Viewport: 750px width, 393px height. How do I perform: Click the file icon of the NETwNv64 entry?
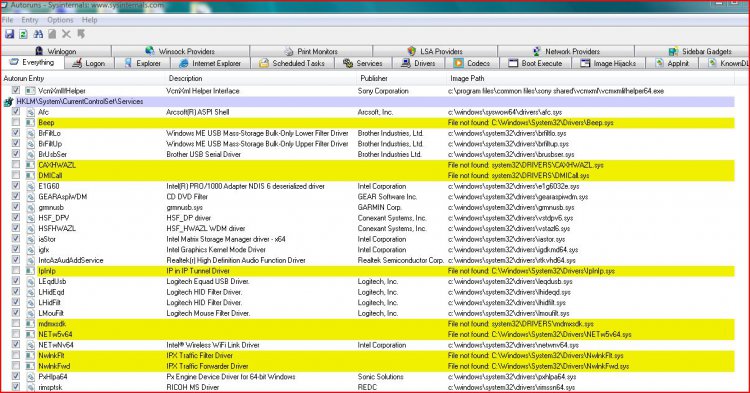[30, 345]
